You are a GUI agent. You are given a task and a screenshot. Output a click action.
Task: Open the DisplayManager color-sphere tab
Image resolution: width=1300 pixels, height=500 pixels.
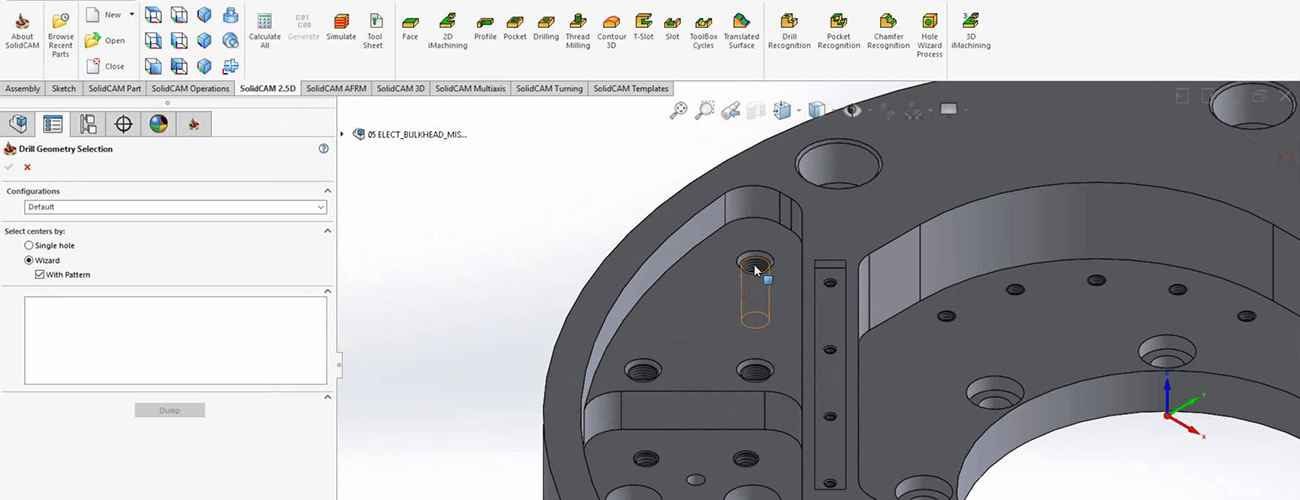[x=159, y=124]
